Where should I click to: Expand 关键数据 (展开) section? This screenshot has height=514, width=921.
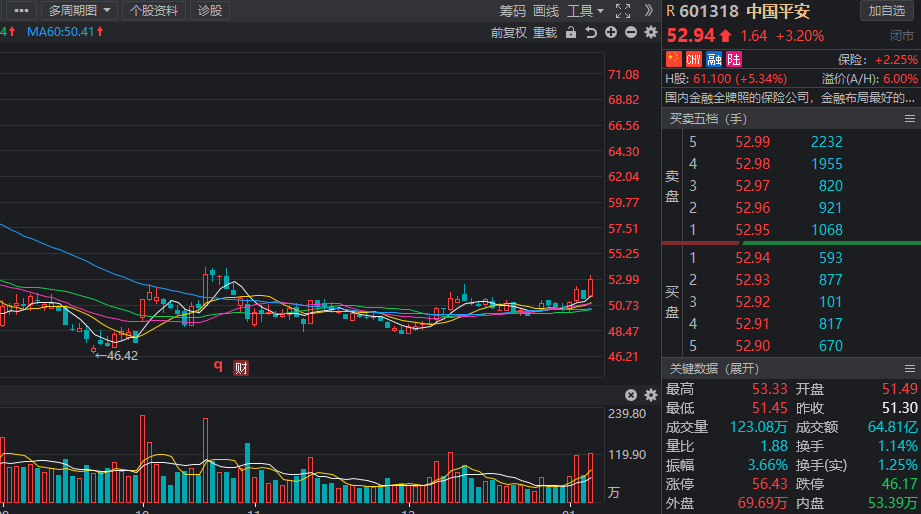(714, 368)
